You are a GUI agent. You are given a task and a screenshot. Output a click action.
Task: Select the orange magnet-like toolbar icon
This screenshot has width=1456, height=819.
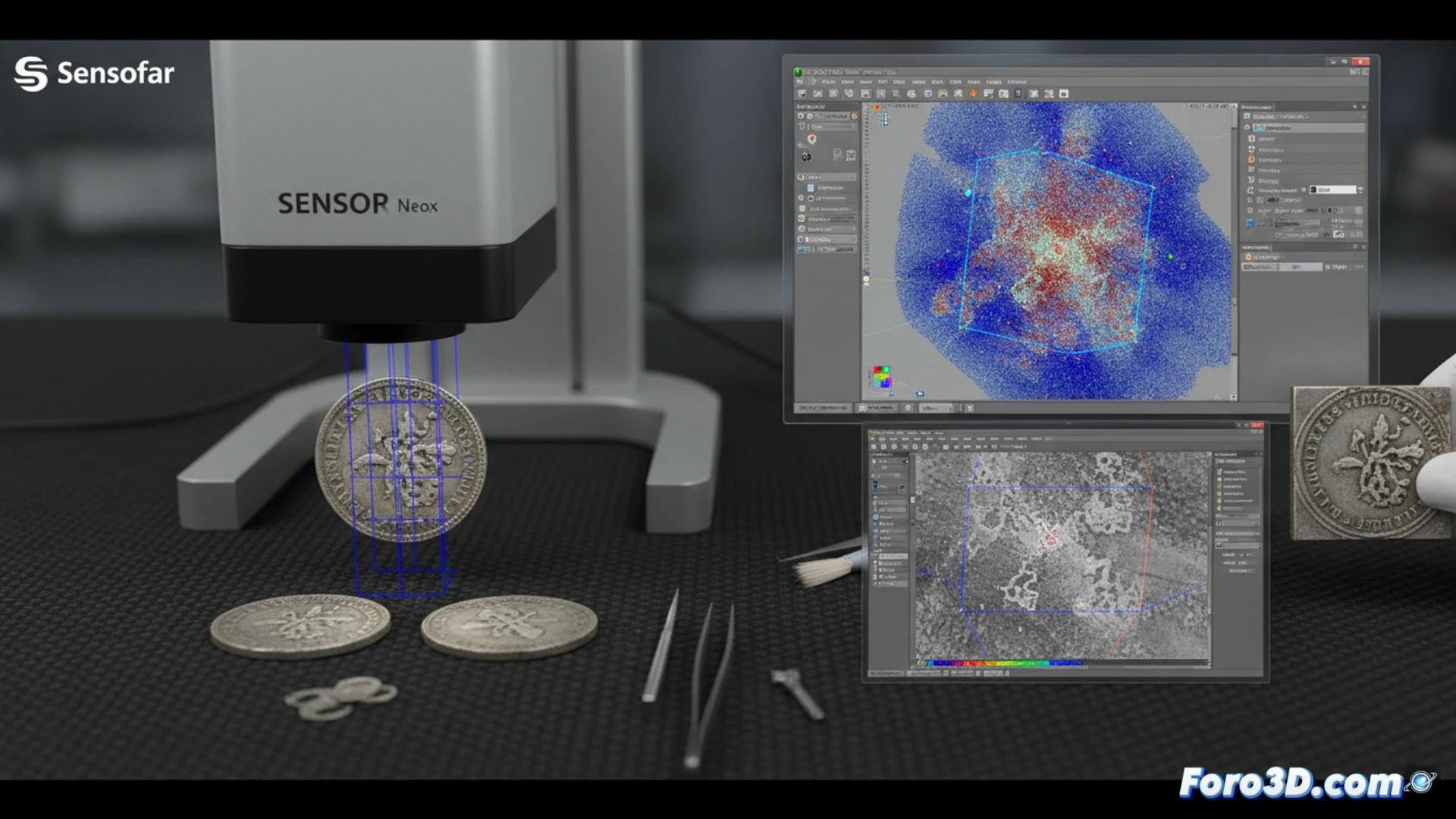(972, 94)
